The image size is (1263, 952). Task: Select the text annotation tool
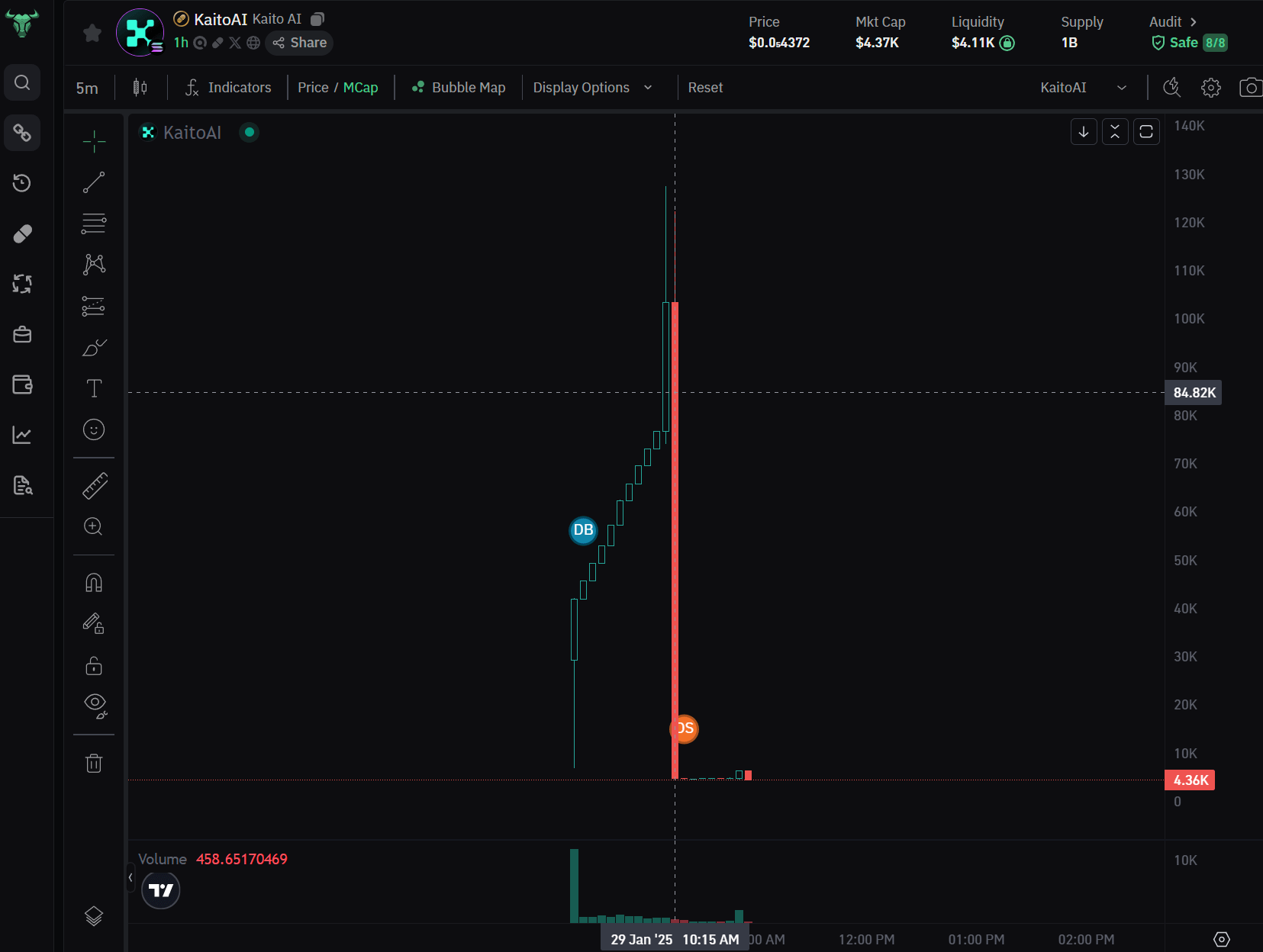94,388
